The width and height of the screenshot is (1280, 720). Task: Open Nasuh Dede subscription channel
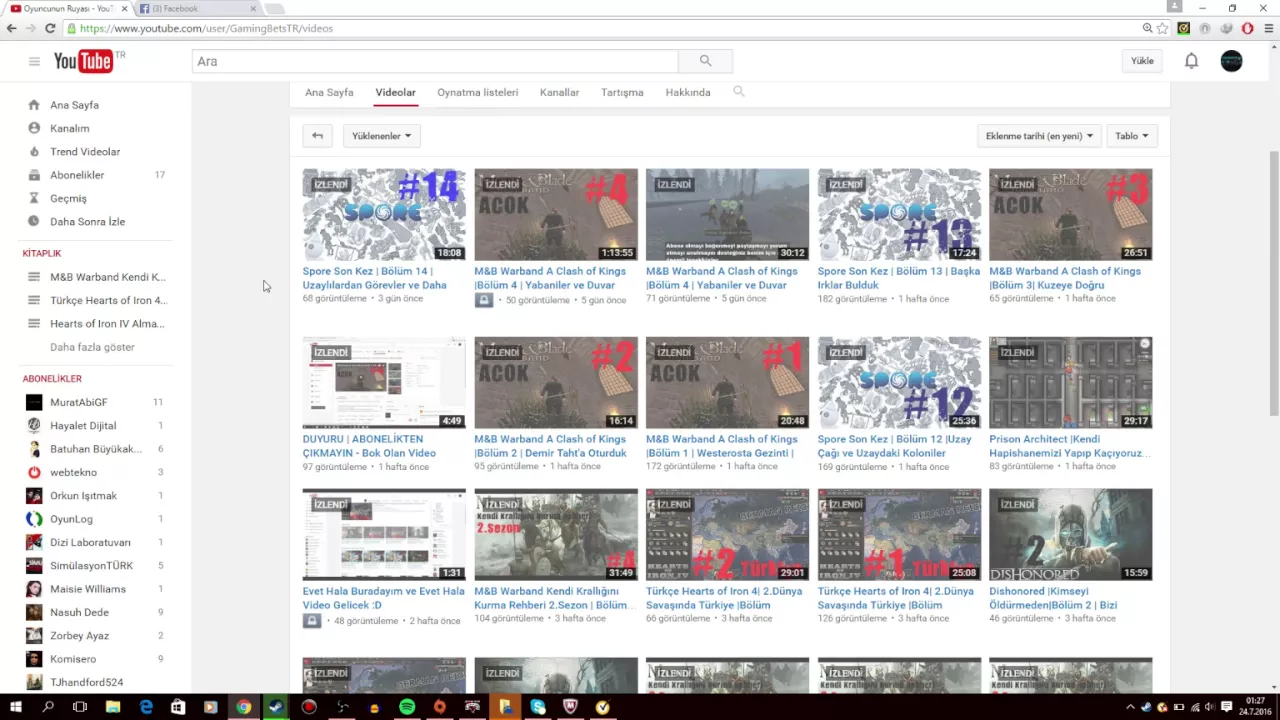(x=79, y=612)
